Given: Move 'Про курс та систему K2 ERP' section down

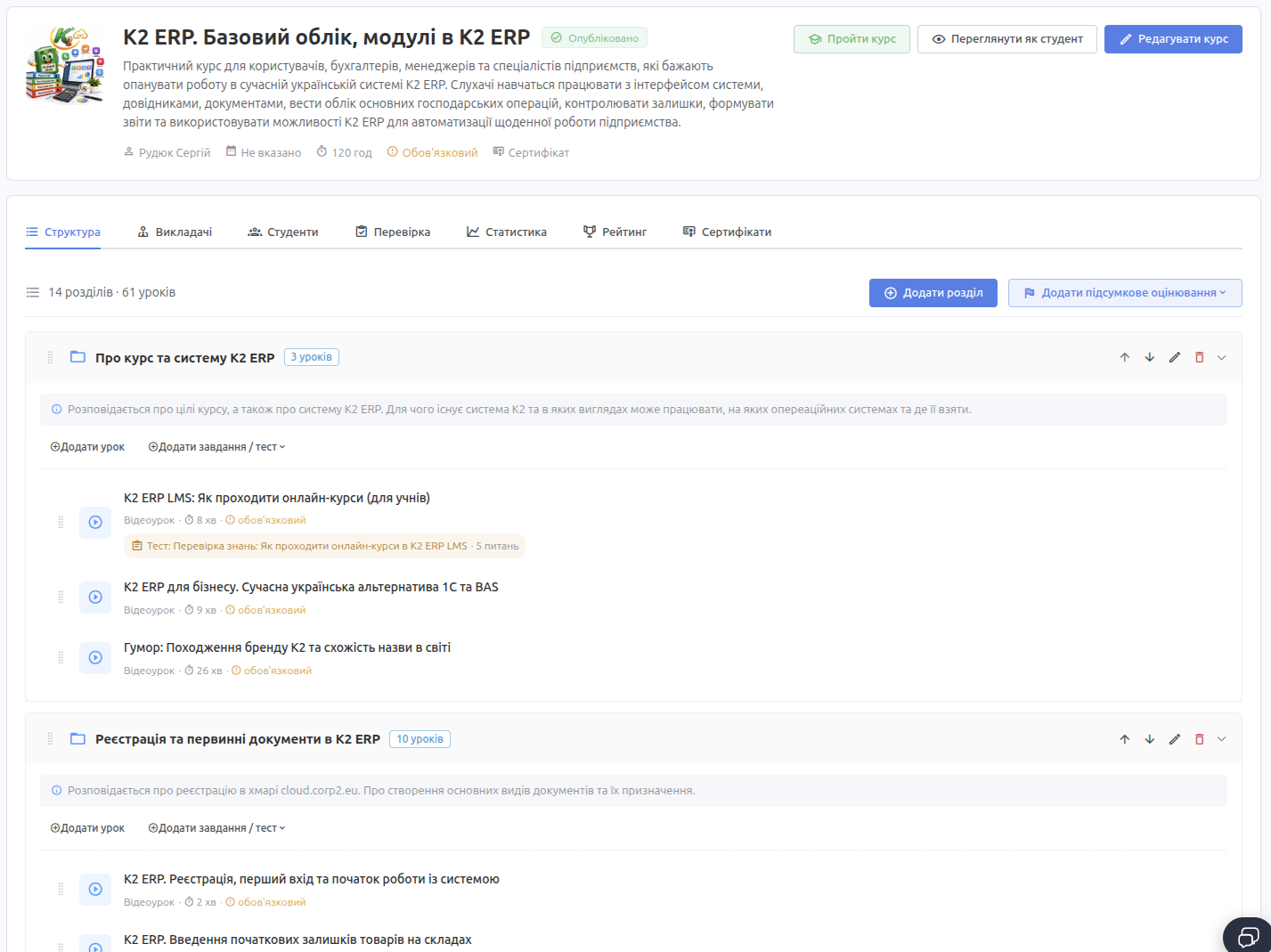Looking at the screenshot, I should coord(1150,357).
